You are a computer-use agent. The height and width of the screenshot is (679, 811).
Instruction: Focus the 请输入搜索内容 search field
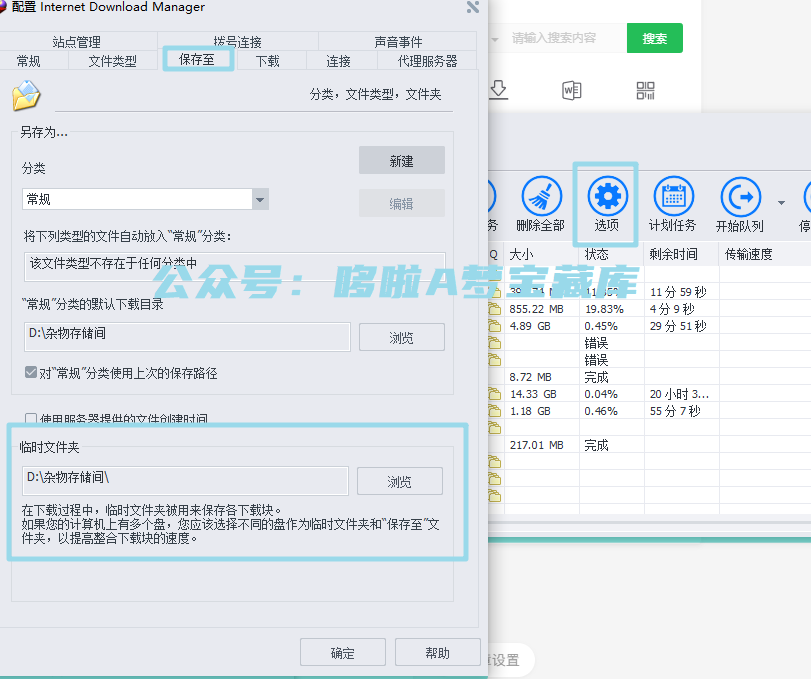coord(564,38)
